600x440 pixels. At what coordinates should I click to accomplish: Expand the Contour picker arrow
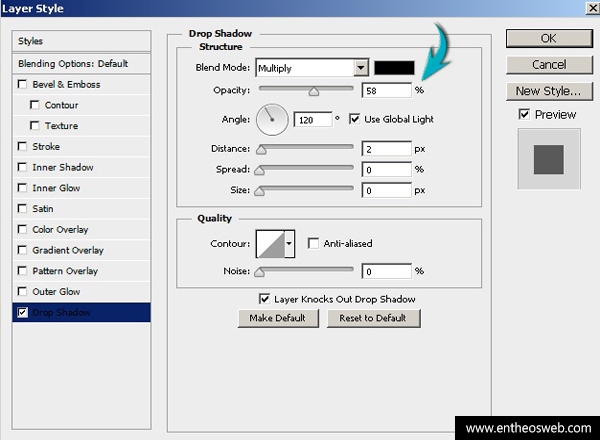[x=290, y=243]
